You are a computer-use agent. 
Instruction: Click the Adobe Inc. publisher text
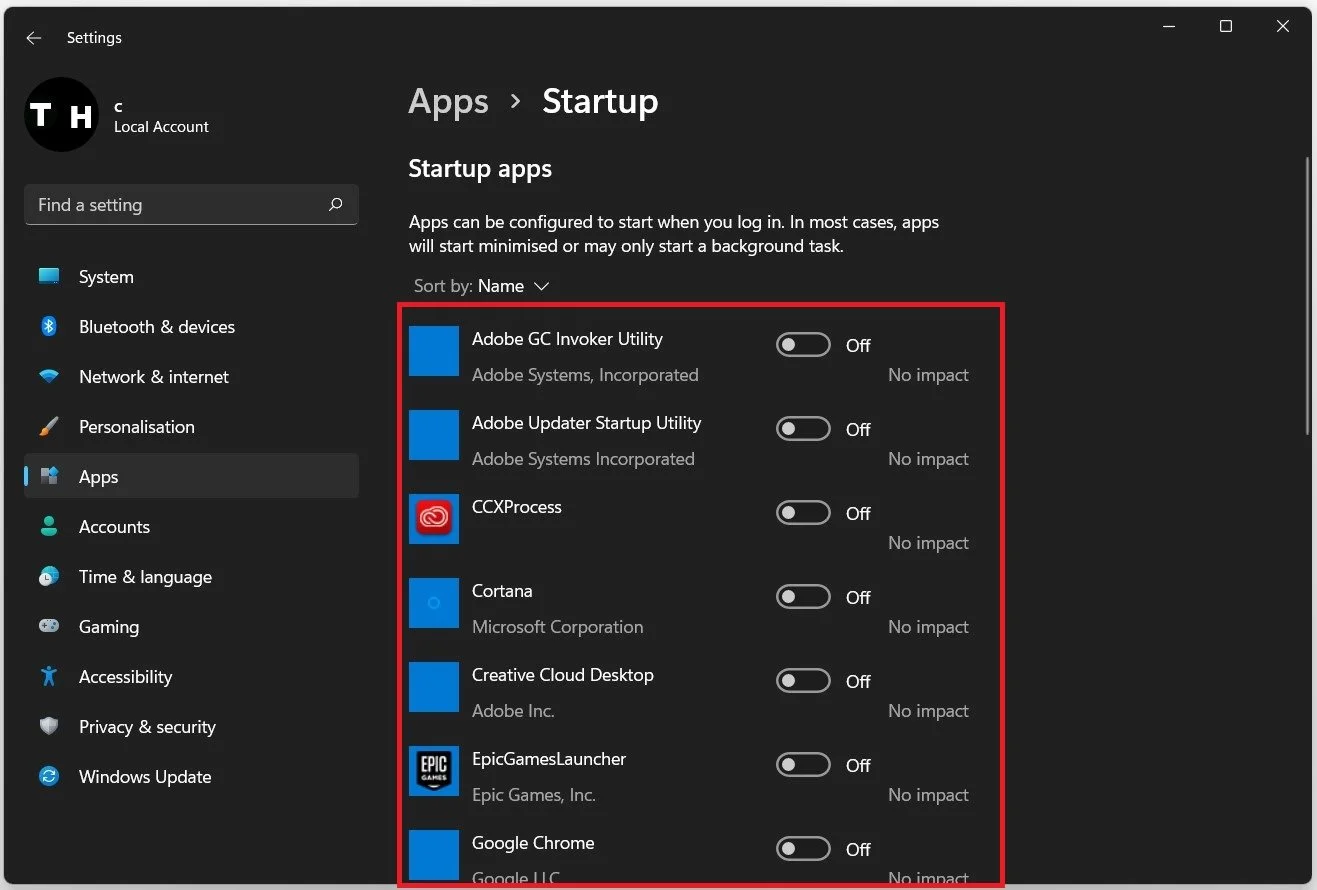[513, 711]
